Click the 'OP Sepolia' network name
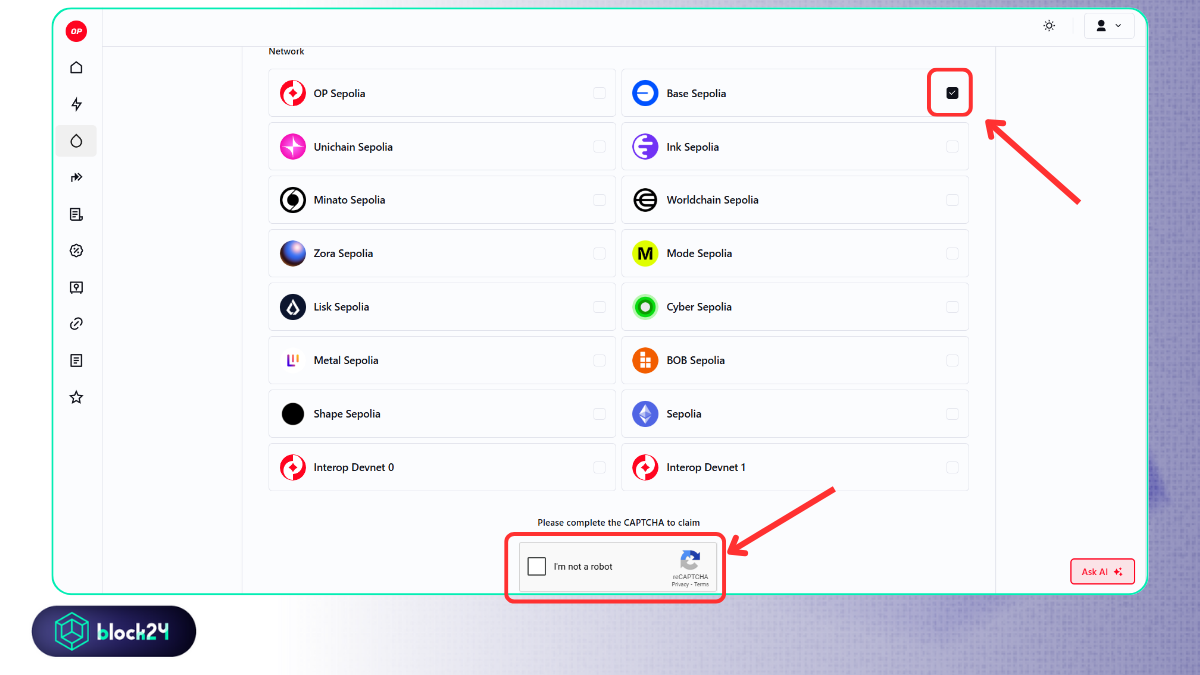 tap(339, 93)
